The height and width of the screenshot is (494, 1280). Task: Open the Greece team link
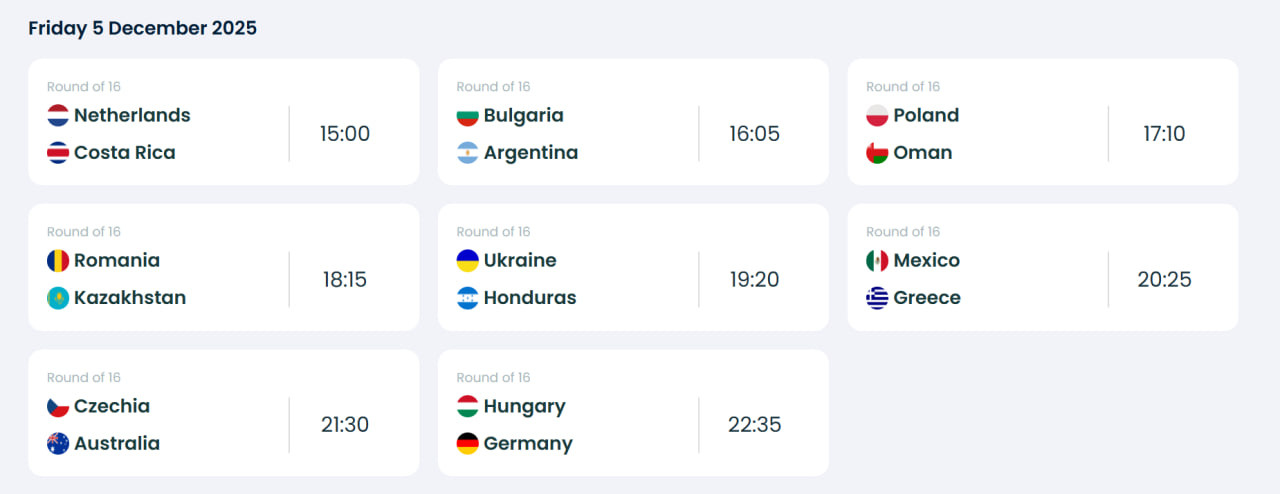point(927,298)
